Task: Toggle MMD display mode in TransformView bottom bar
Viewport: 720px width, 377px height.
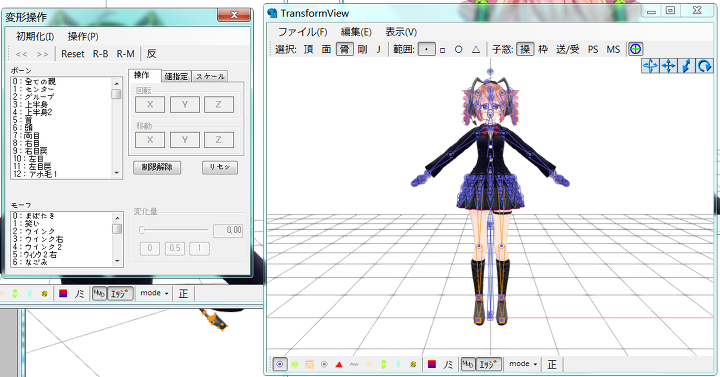Action: click(x=467, y=364)
